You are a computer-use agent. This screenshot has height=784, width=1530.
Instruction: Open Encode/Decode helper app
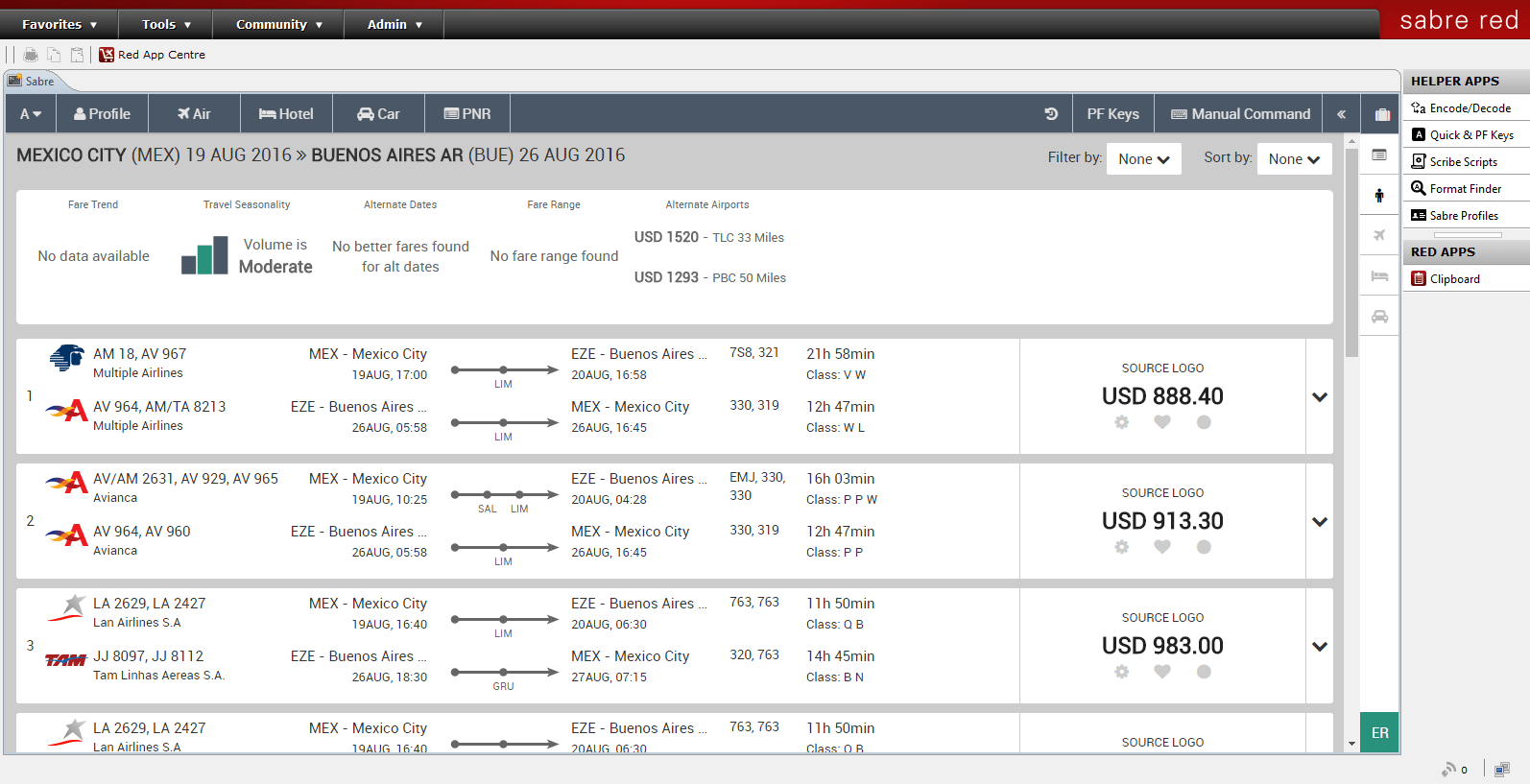point(1467,108)
